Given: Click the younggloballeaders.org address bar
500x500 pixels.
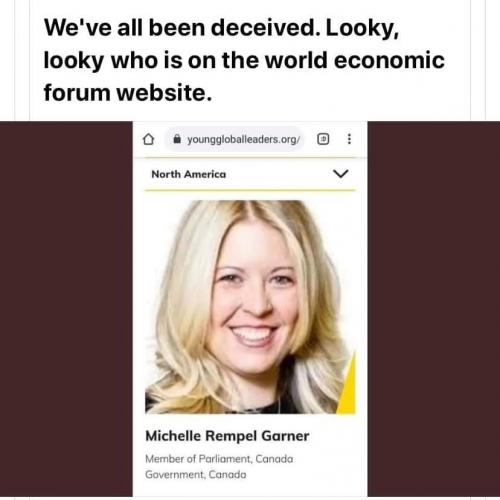Looking at the screenshot, I should 235,139.
